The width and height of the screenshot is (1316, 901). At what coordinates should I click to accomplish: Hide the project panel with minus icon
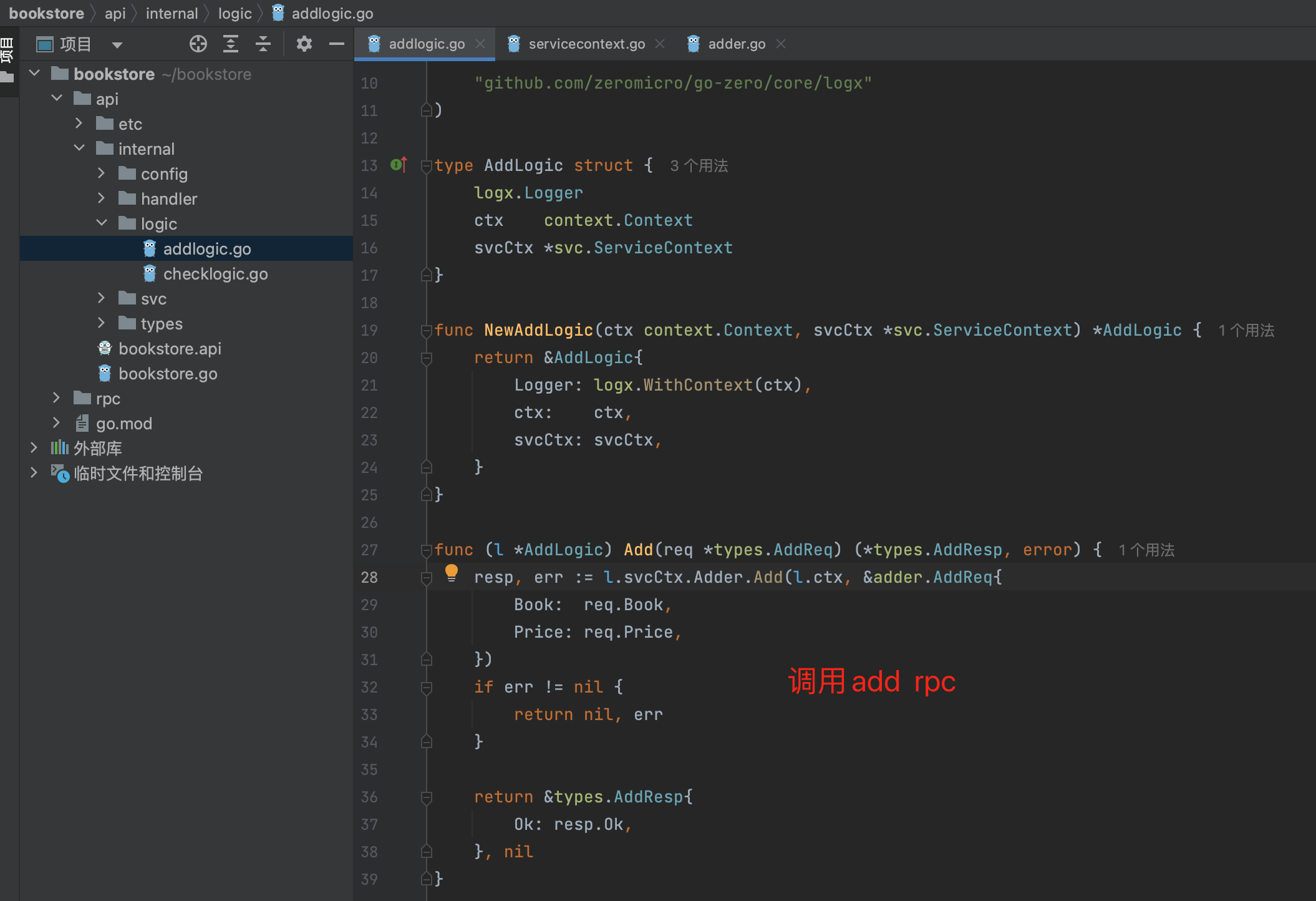(x=337, y=44)
